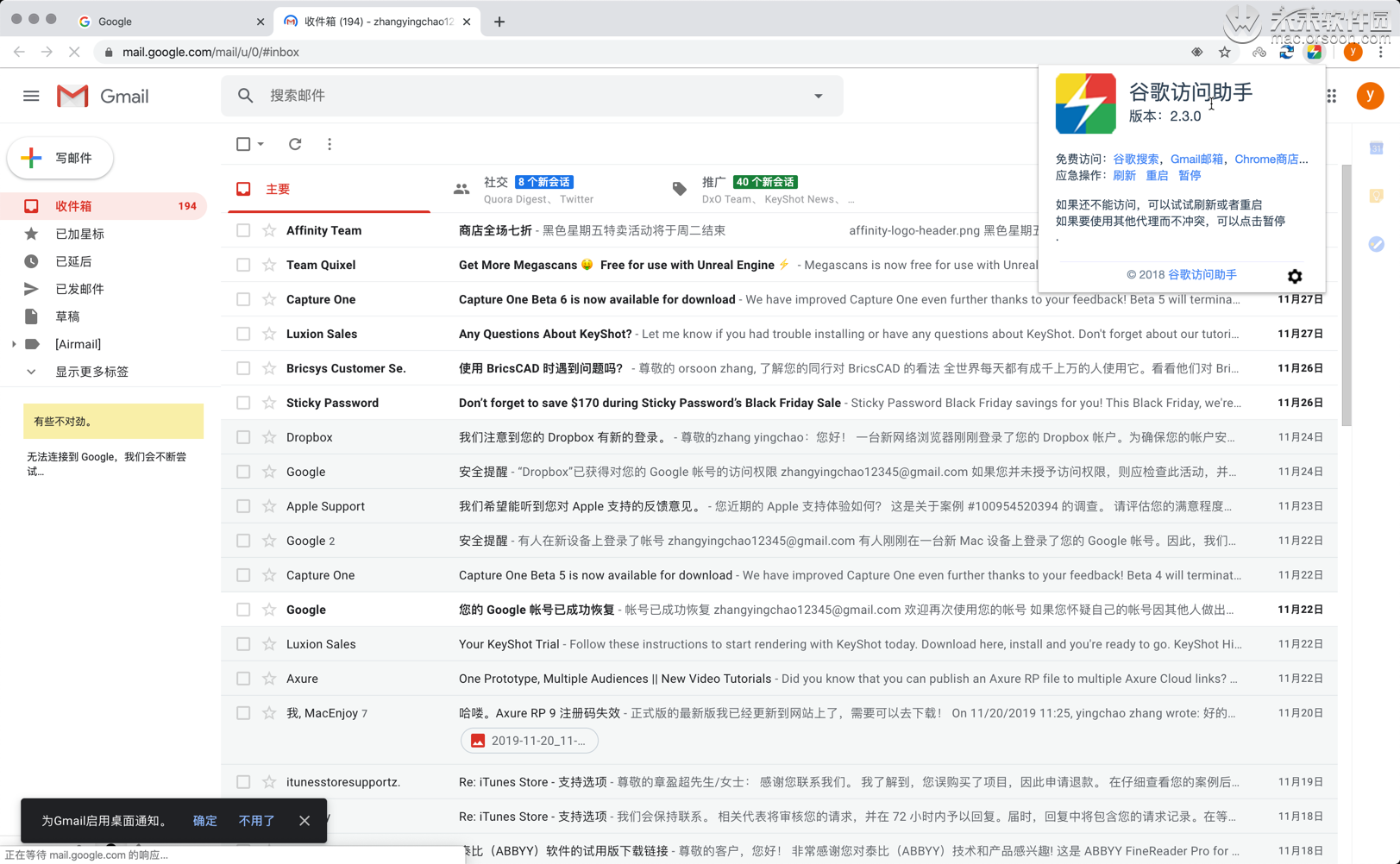Image resolution: width=1400 pixels, height=864 pixels.
Task: Check the Bricsys Customer Se. email
Action: coord(243,368)
